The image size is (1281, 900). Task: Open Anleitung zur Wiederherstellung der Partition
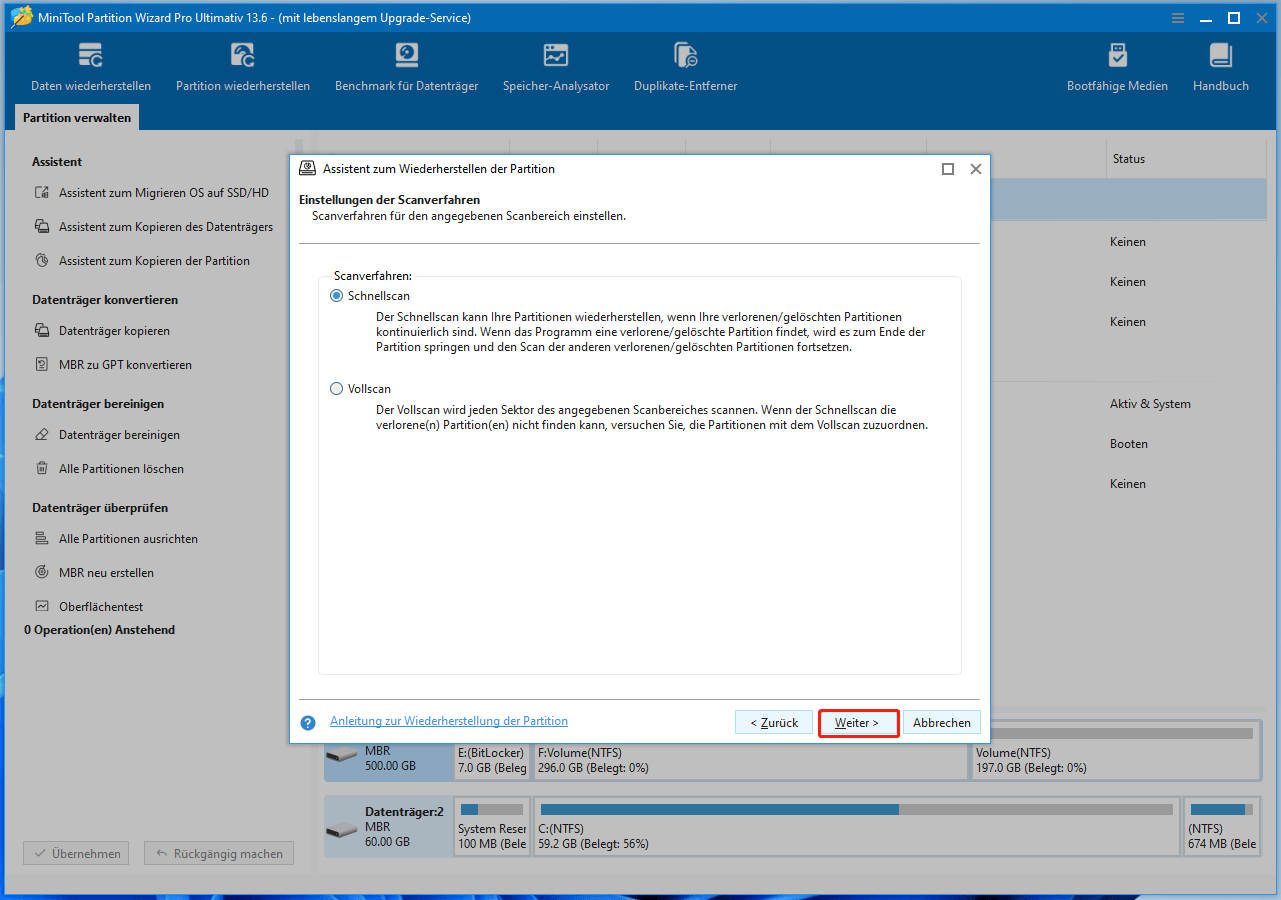[448, 720]
